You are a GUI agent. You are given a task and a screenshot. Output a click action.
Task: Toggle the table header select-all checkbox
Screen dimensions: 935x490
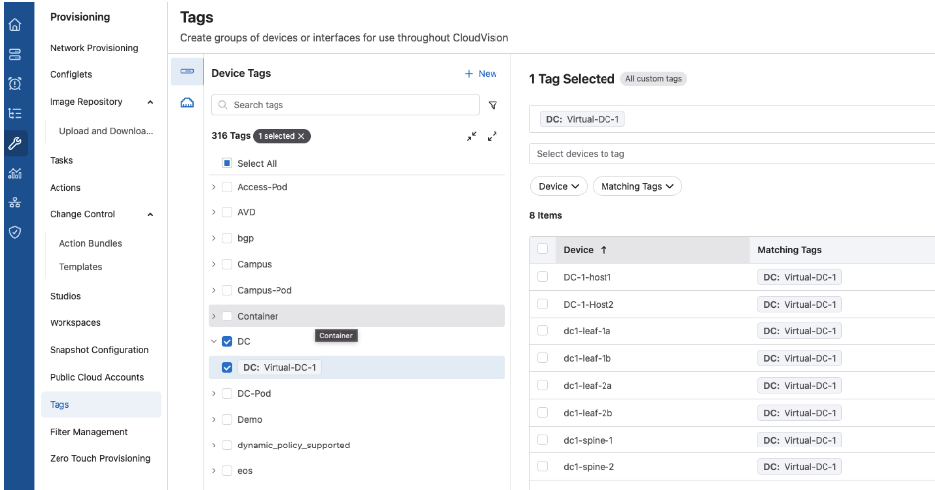point(542,249)
